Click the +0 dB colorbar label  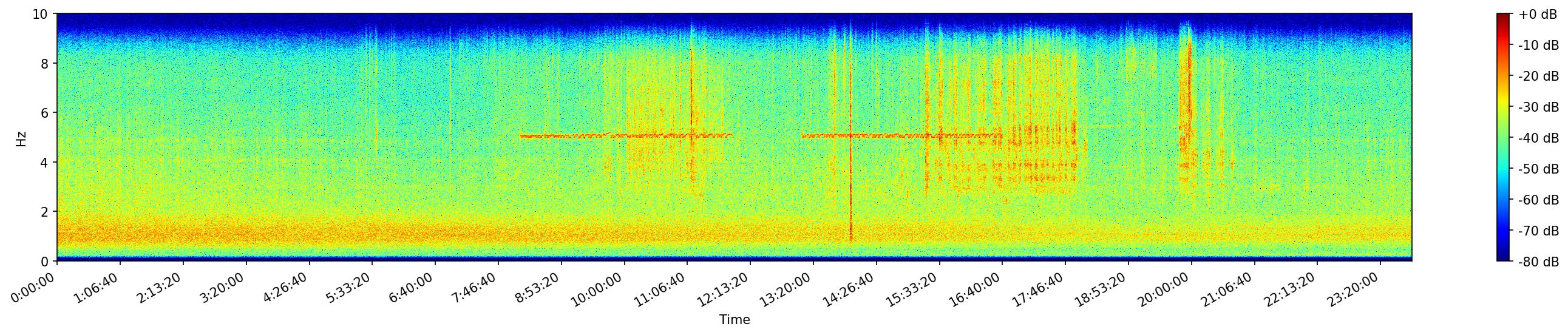click(1536, 15)
